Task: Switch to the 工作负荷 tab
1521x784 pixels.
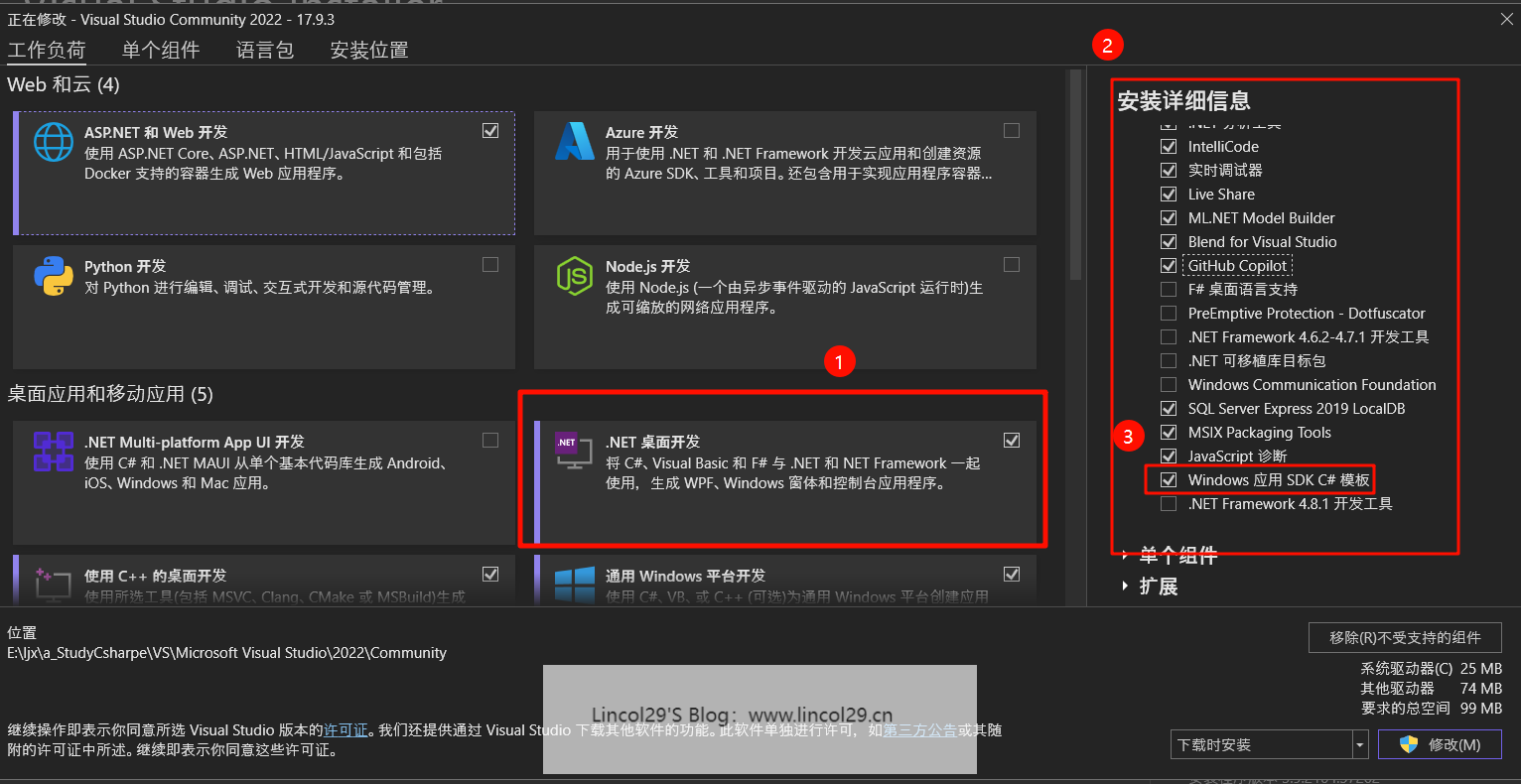Action: coord(47,50)
